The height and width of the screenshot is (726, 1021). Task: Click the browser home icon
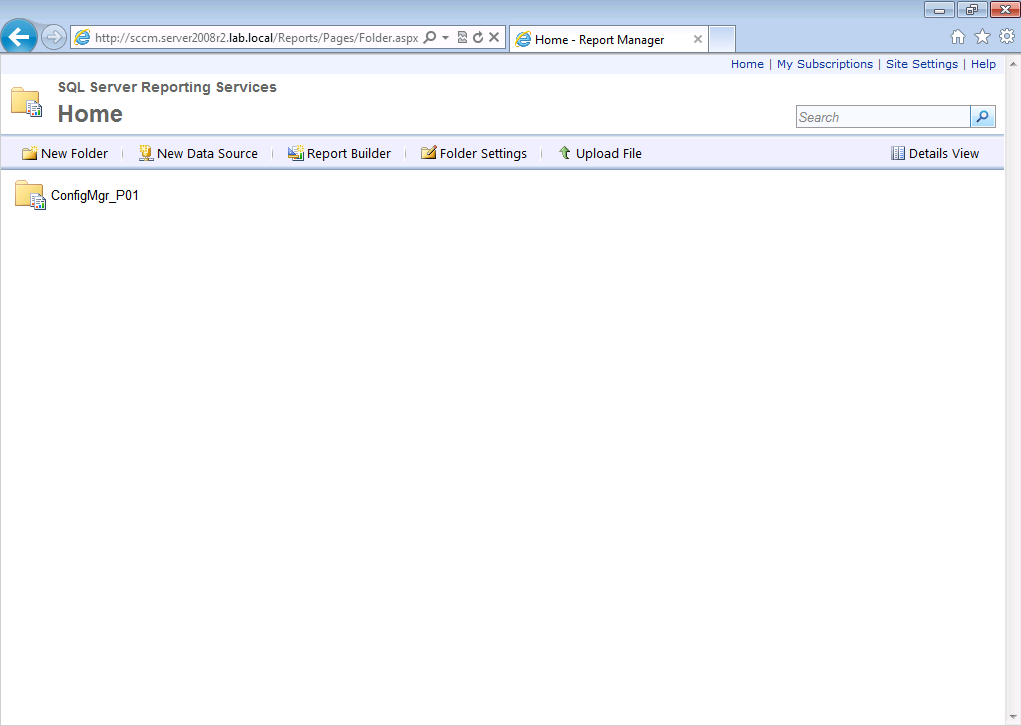pyautogui.click(x=958, y=37)
